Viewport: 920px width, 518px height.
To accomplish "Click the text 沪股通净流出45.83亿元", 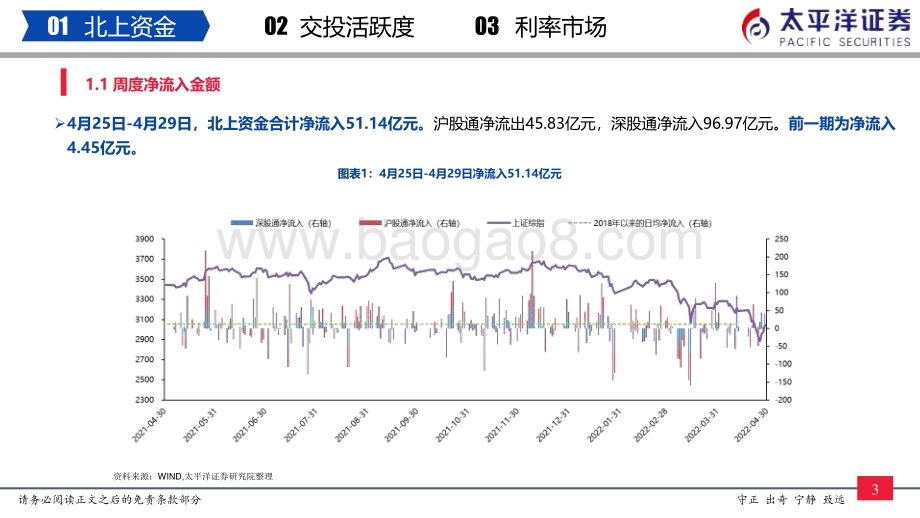I will (514, 124).
